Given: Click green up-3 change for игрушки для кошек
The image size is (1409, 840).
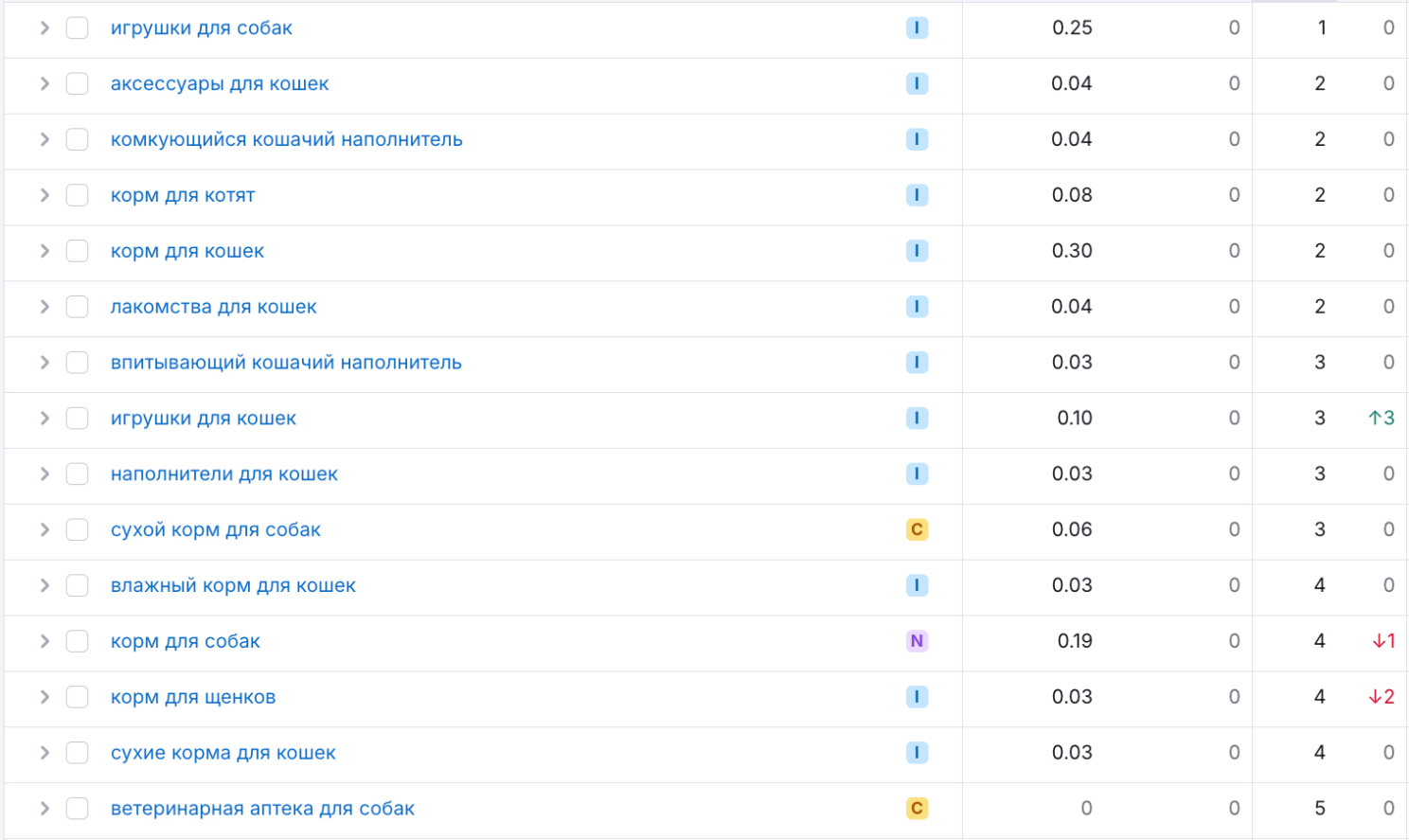Looking at the screenshot, I should point(1382,419).
